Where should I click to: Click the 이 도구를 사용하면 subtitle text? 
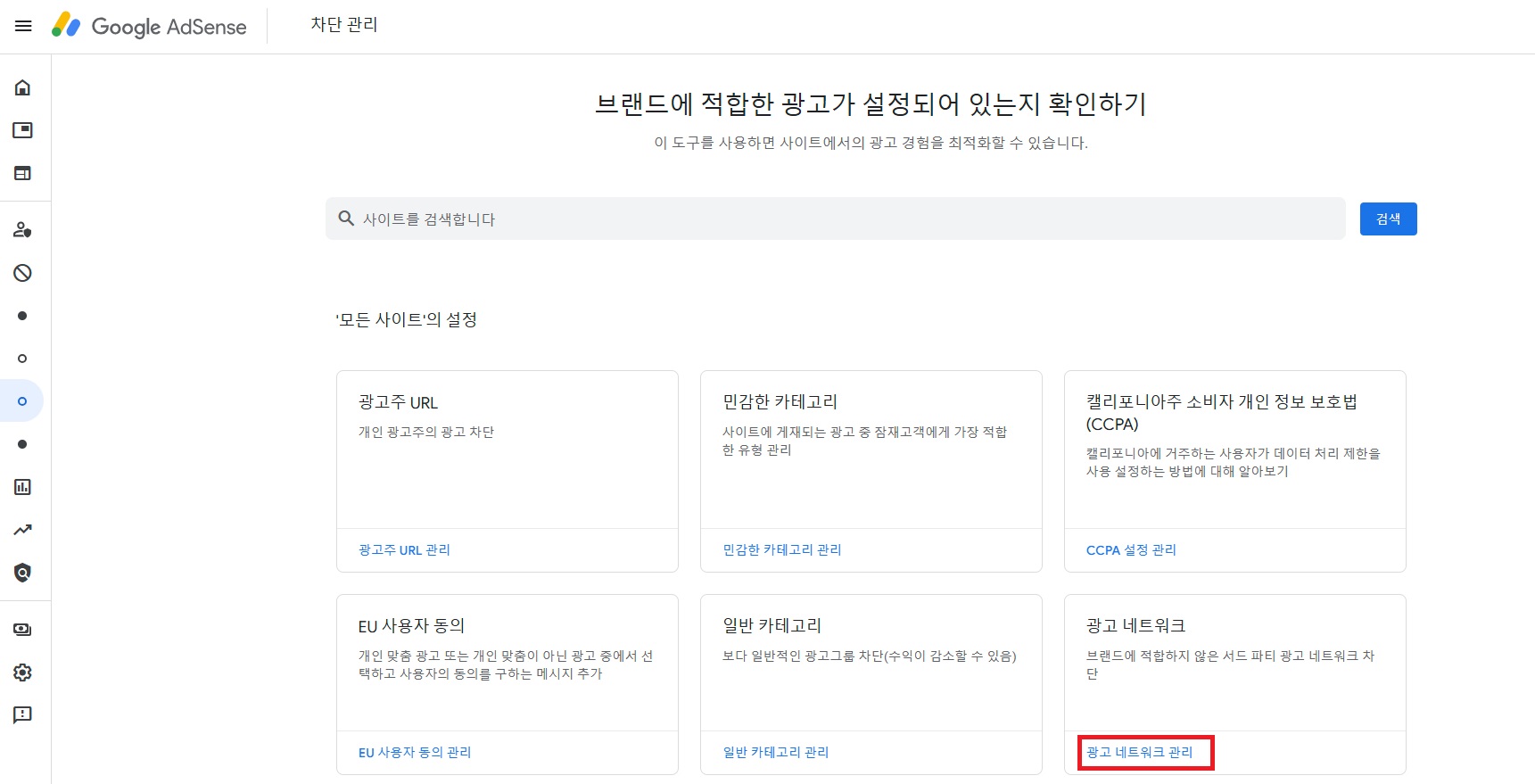pos(871,143)
